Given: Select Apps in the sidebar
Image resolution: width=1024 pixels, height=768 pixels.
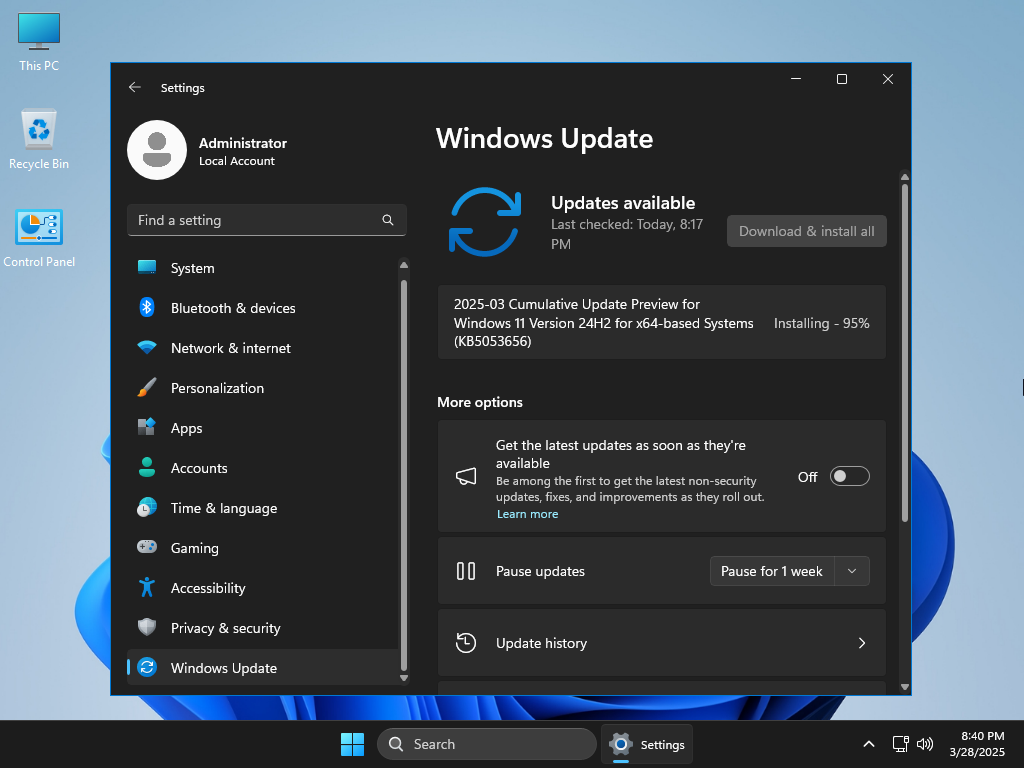Looking at the screenshot, I should (263, 427).
